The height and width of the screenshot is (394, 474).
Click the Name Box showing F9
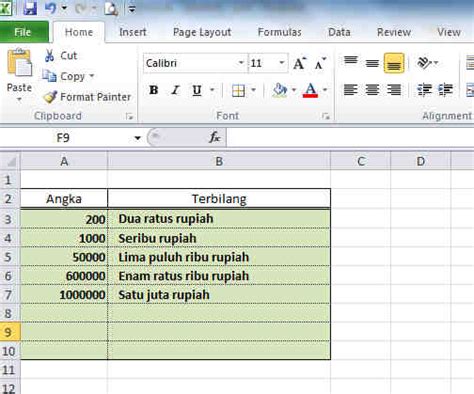(63, 138)
